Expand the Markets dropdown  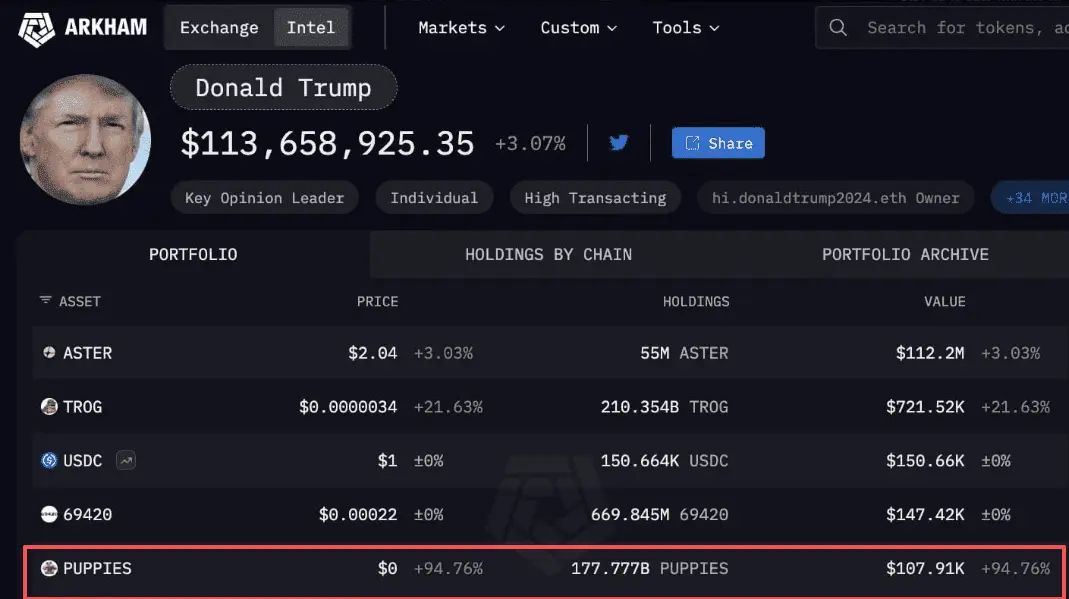point(462,28)
